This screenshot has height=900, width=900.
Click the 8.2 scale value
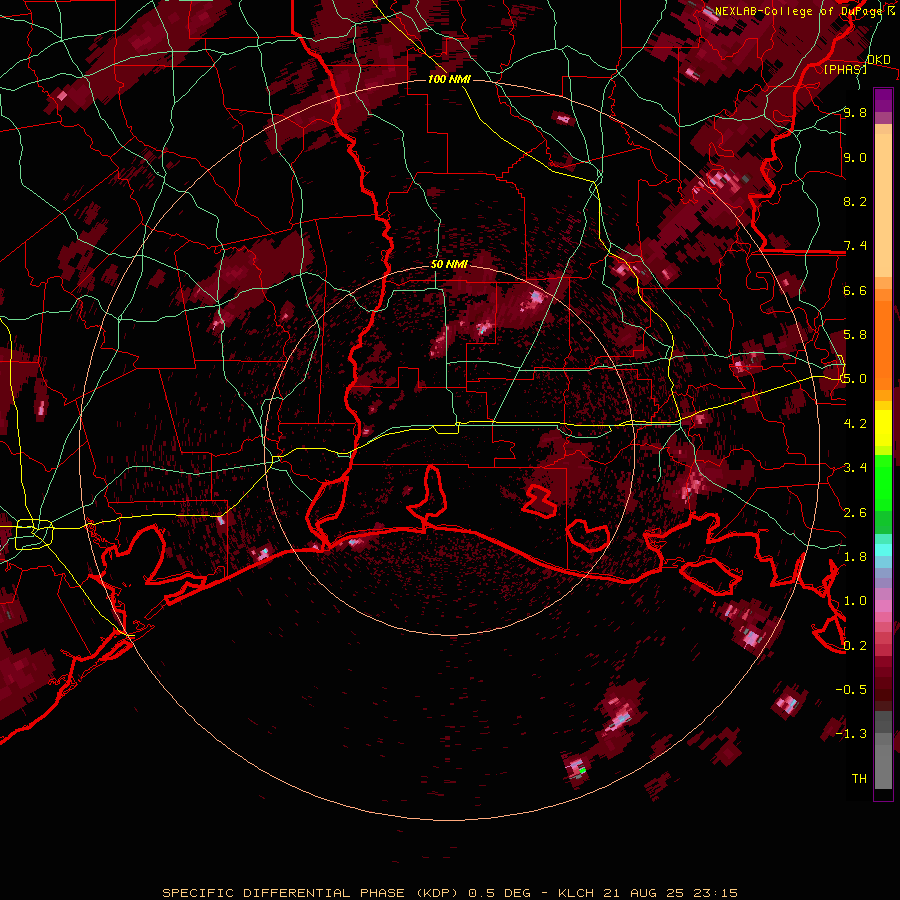coord(855,201)
